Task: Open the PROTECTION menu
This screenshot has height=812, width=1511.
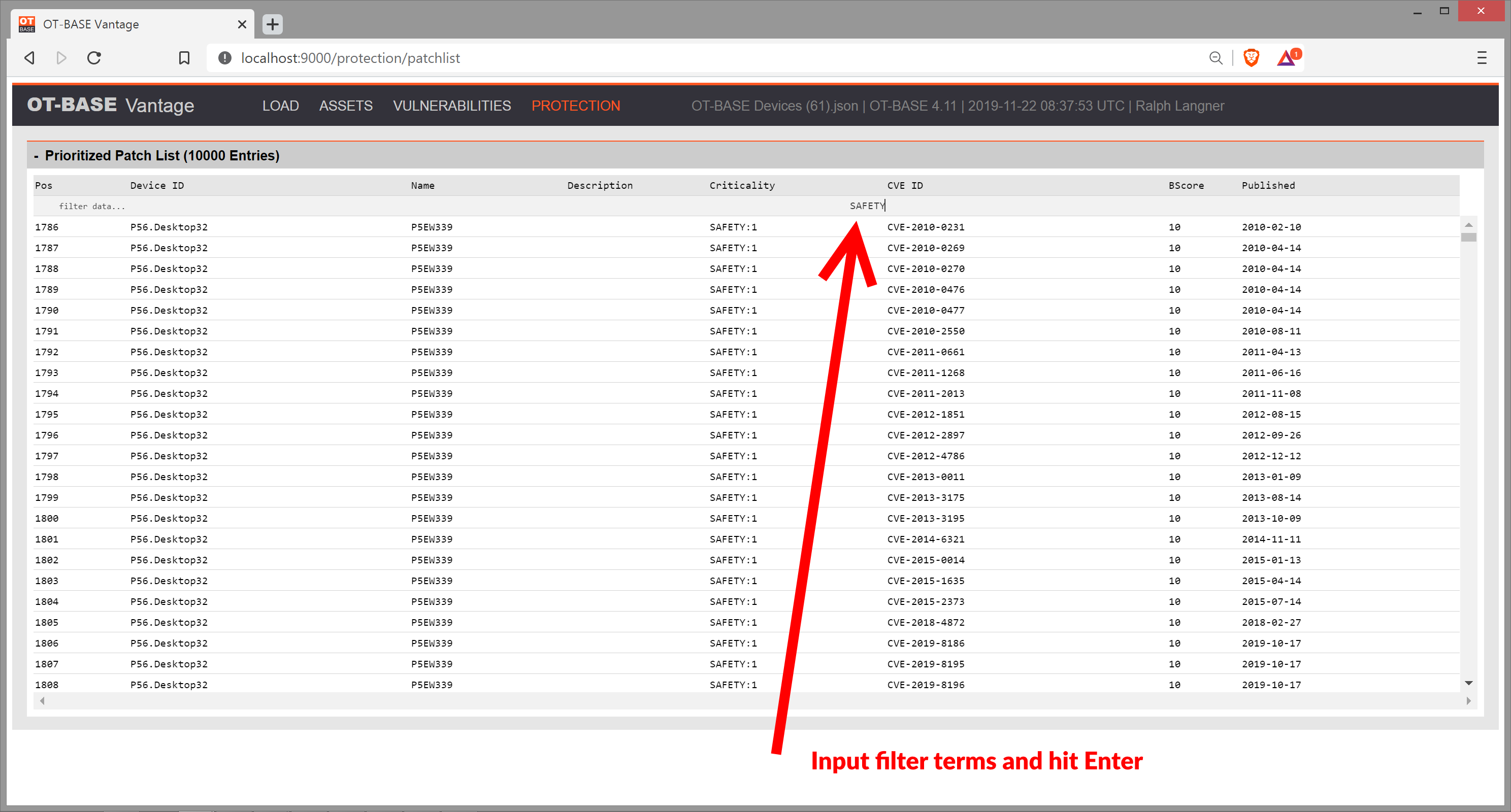Action: tap(575, 106)
